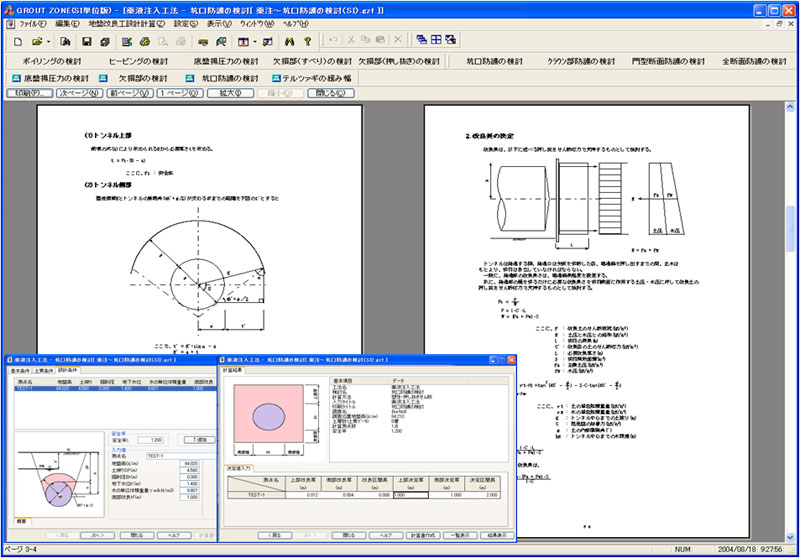Click the cascade windows toolbar icon
The image size is (800, 558).
(x=421, y=41)
